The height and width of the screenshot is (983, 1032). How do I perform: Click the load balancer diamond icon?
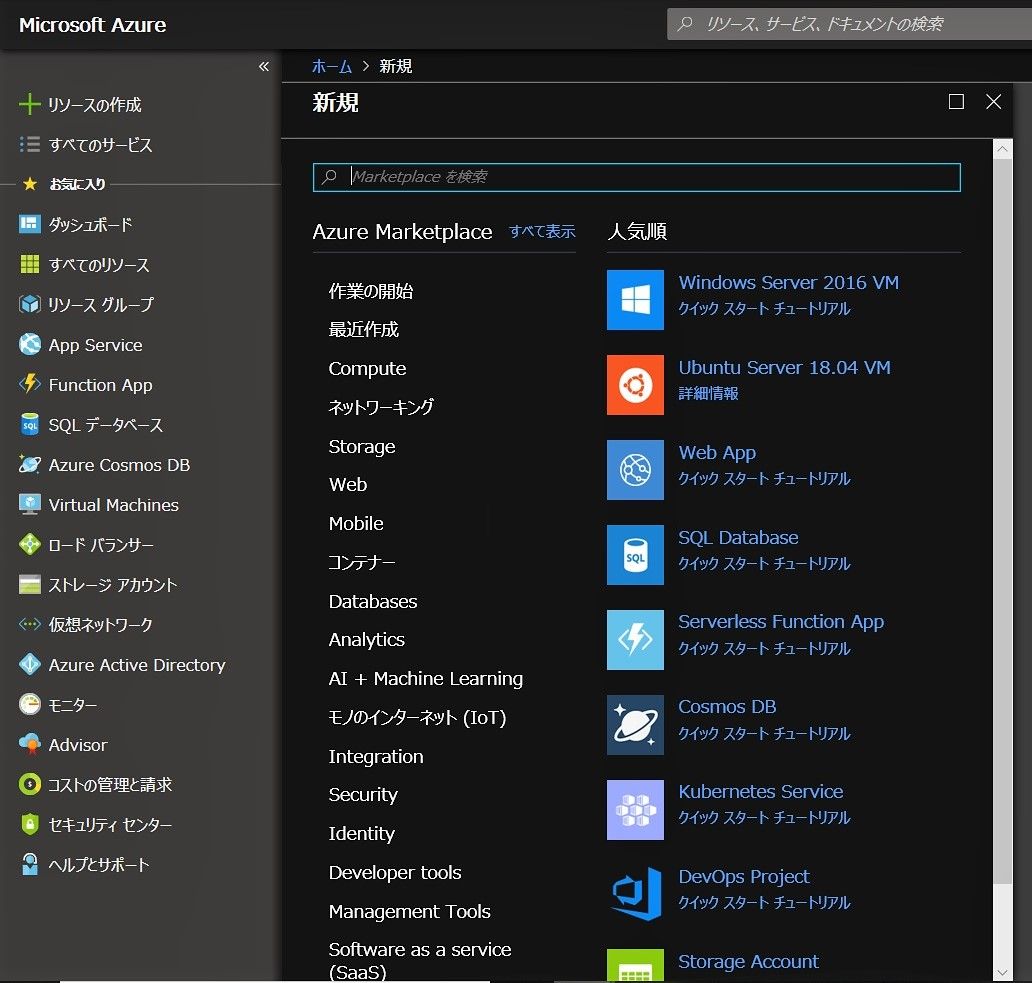click(29, 544)
